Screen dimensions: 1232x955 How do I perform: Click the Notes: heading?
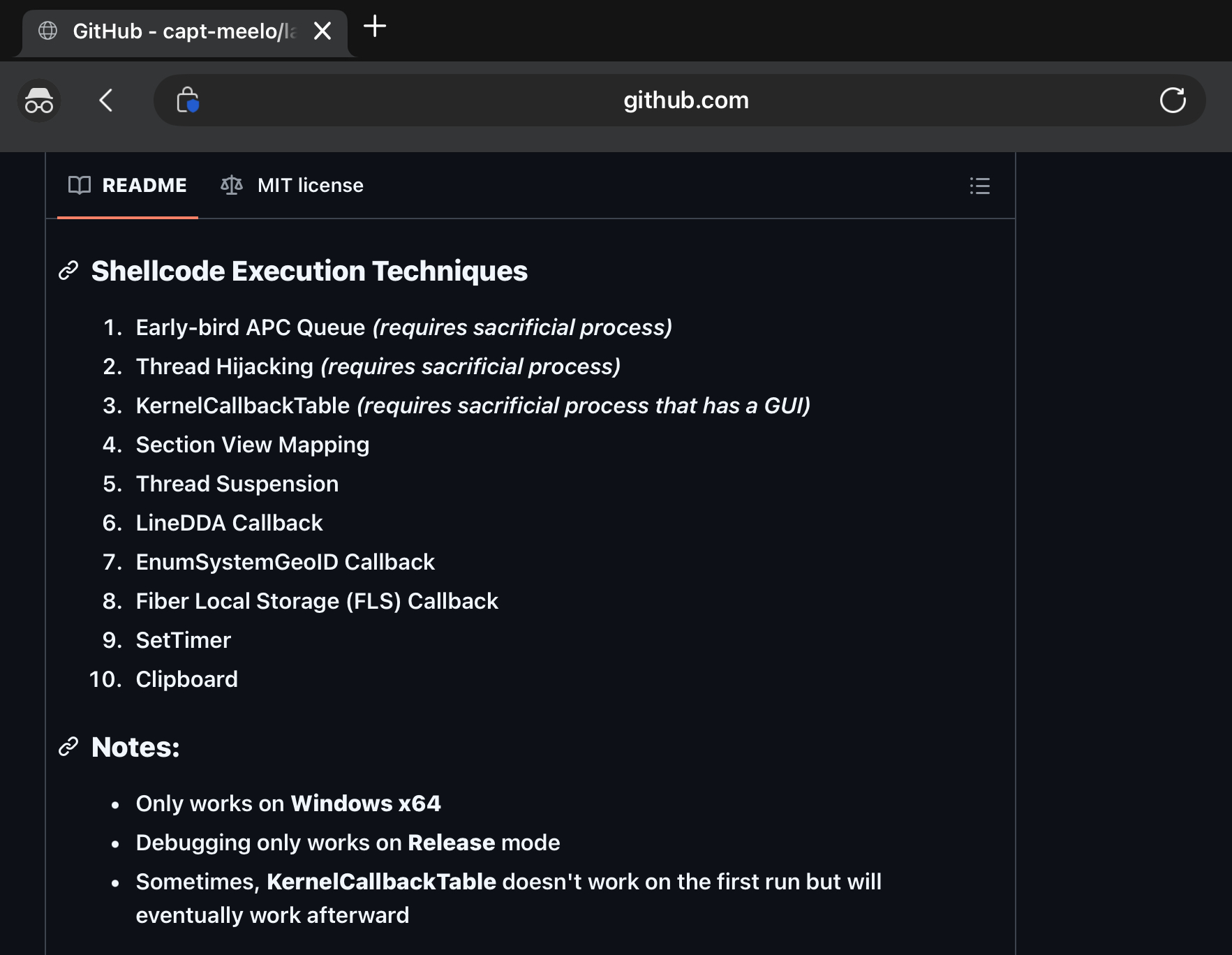[135, 747]
